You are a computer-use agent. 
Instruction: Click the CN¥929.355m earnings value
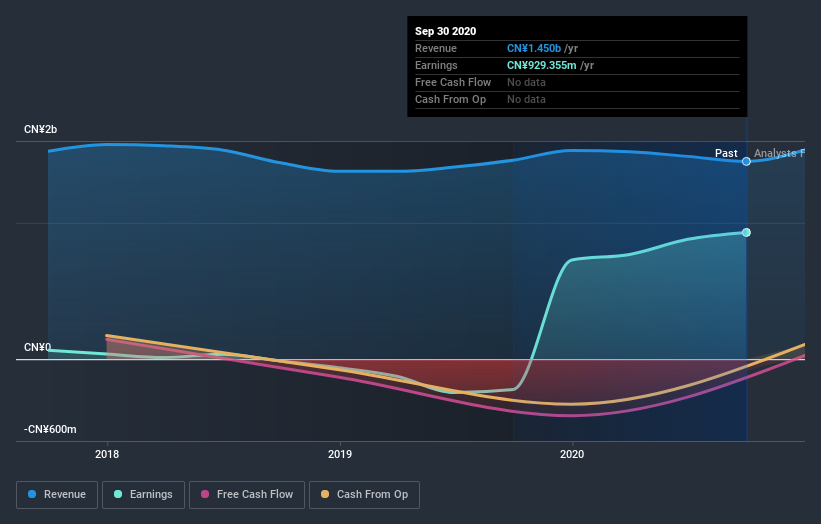(x=541, y=65)
